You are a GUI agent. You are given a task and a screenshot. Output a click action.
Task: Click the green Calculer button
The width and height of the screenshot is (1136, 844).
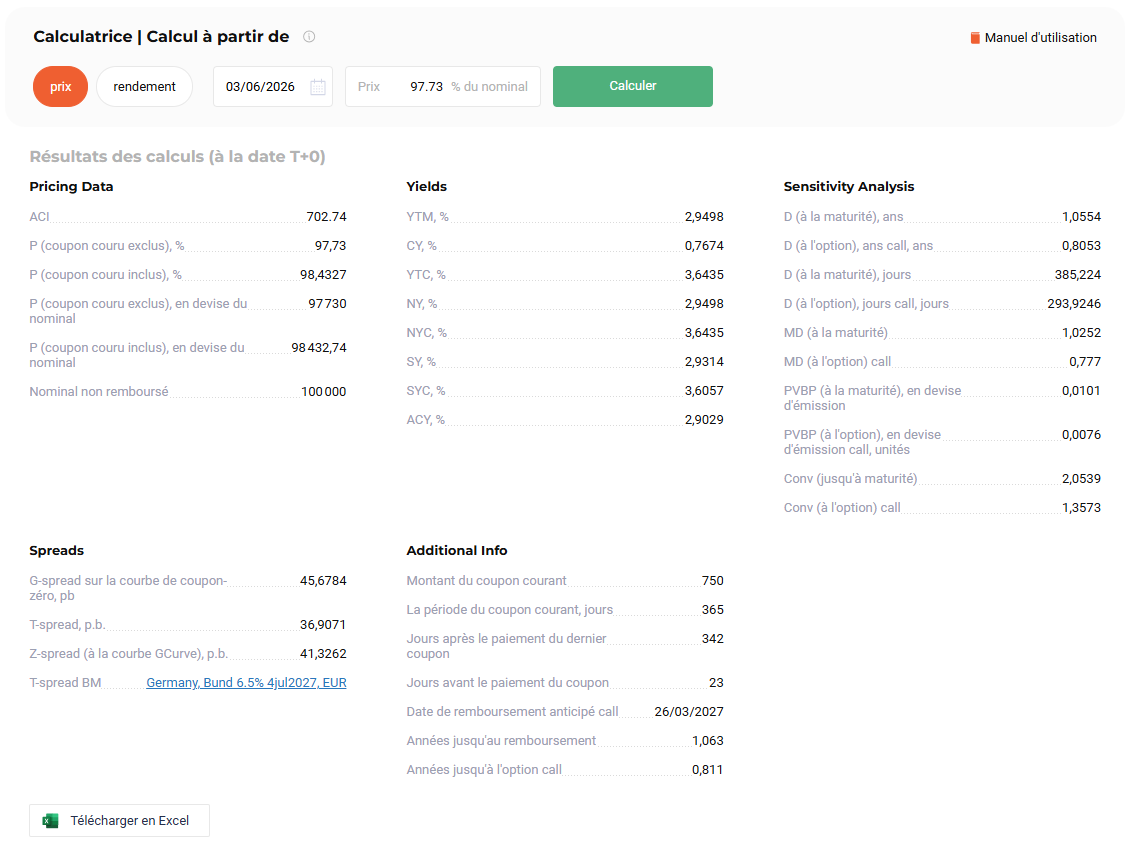[632, 86]
